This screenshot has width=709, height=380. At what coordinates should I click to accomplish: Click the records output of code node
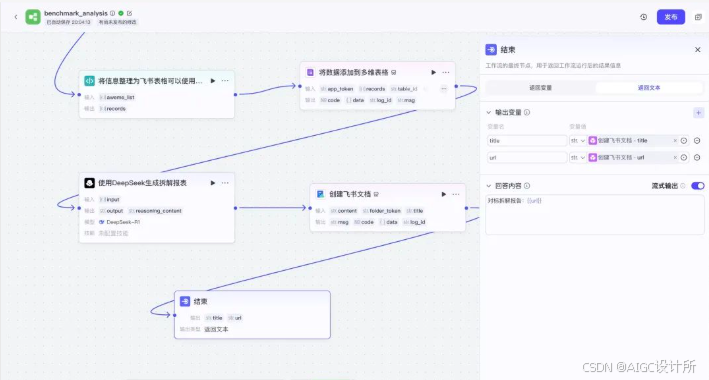coord(113,109)
